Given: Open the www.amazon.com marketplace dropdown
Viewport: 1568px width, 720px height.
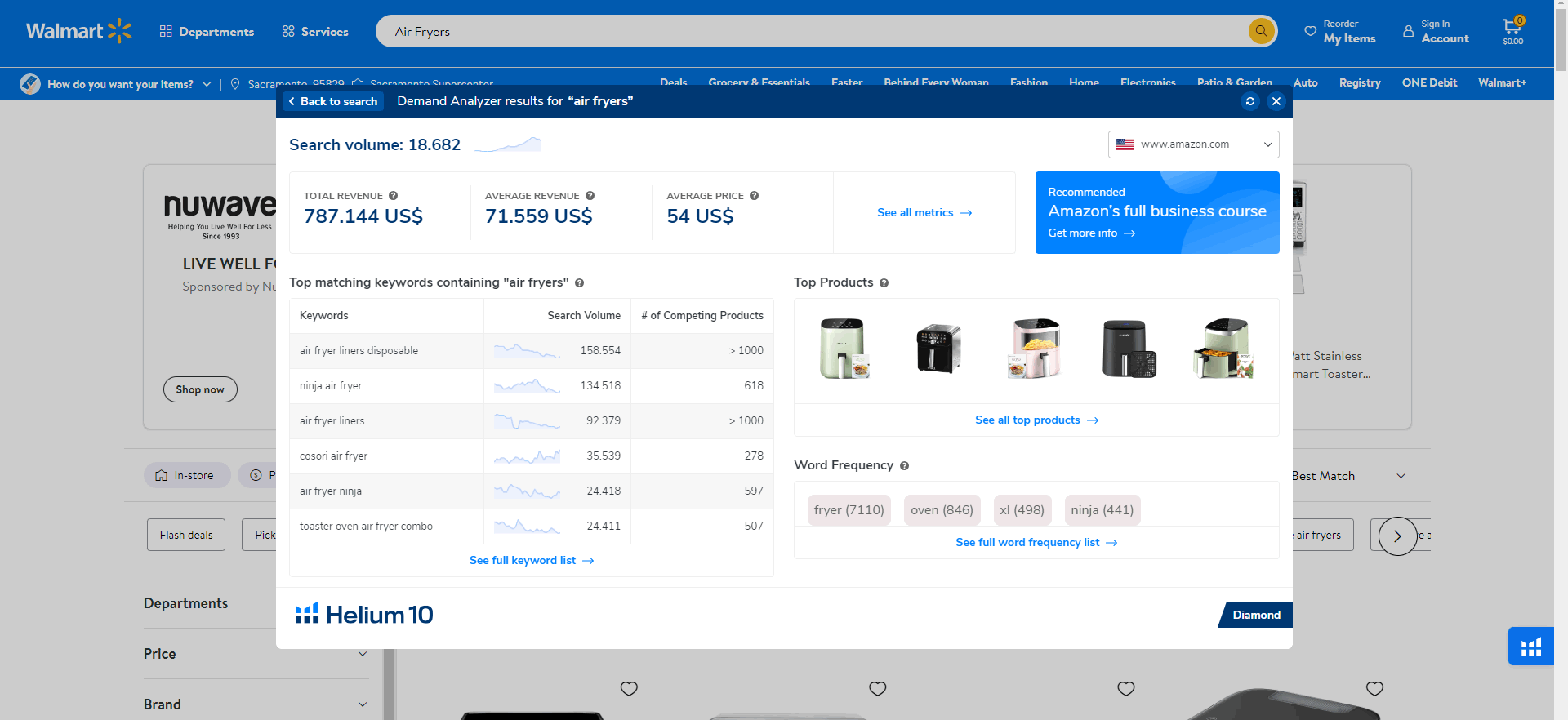Looking at the screenshot, I should 1193,144.
